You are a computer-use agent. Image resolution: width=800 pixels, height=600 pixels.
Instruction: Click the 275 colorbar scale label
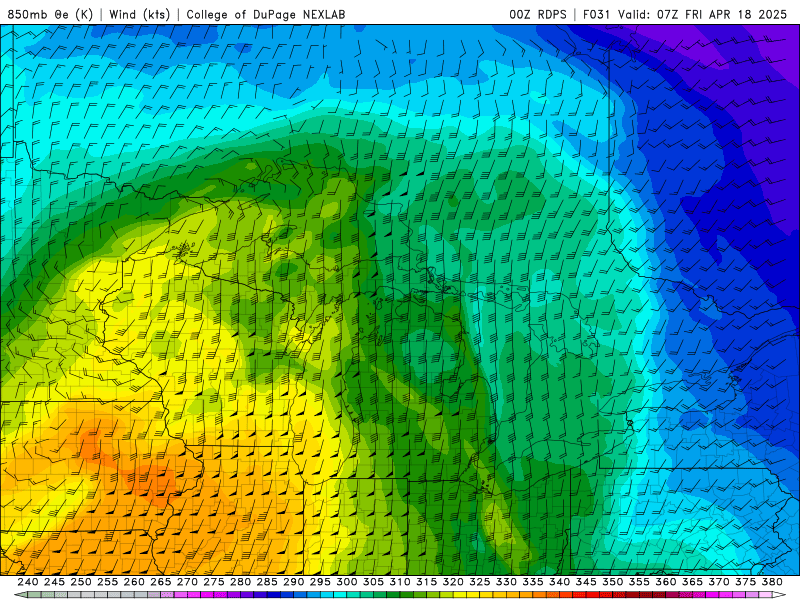point(213,582)
